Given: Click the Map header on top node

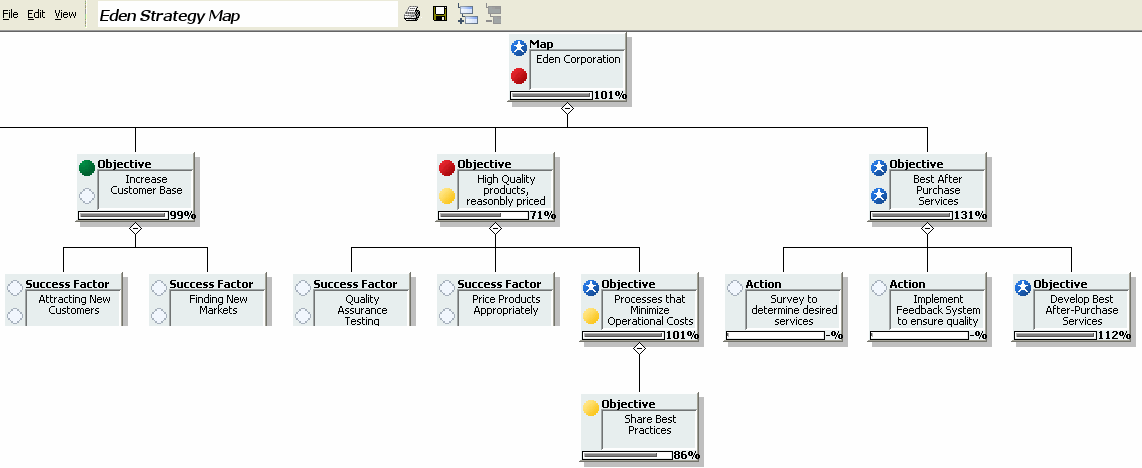Looking at the screenshot, I should (x=541, y=44).
